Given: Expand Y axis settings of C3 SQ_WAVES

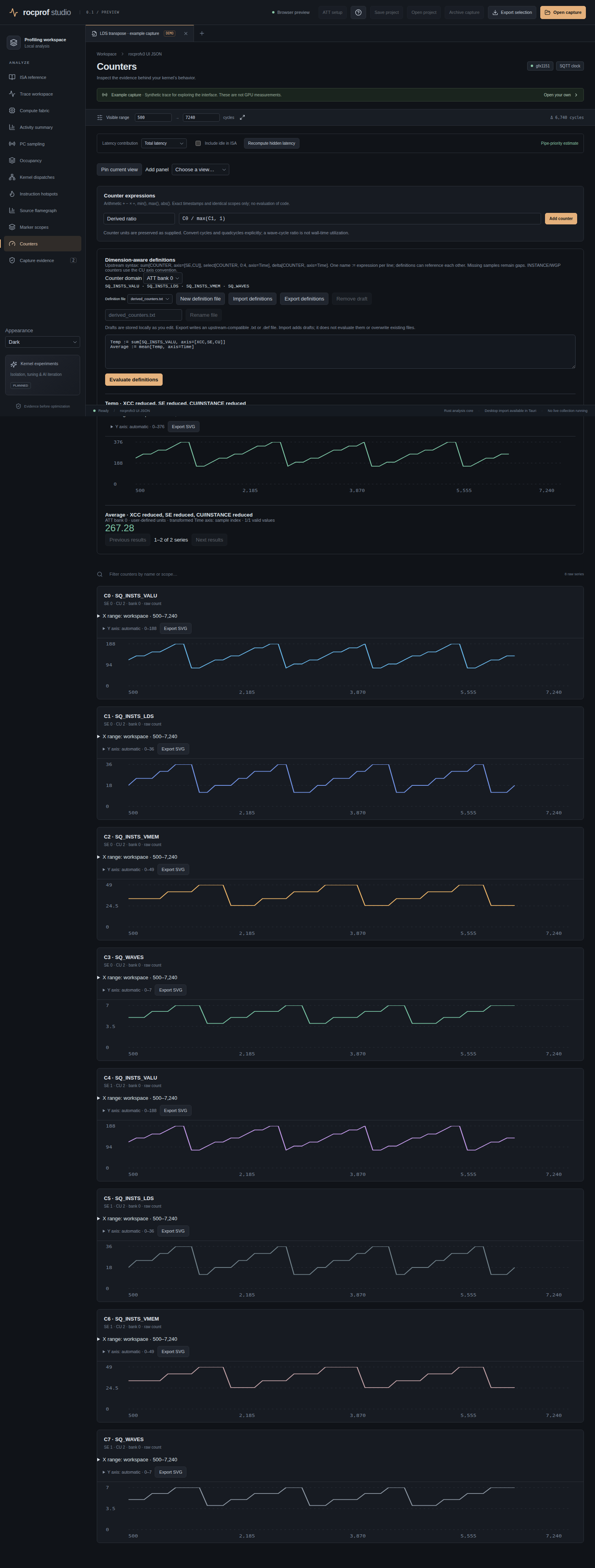Looking at the screenshot, I should click(127, 990).
